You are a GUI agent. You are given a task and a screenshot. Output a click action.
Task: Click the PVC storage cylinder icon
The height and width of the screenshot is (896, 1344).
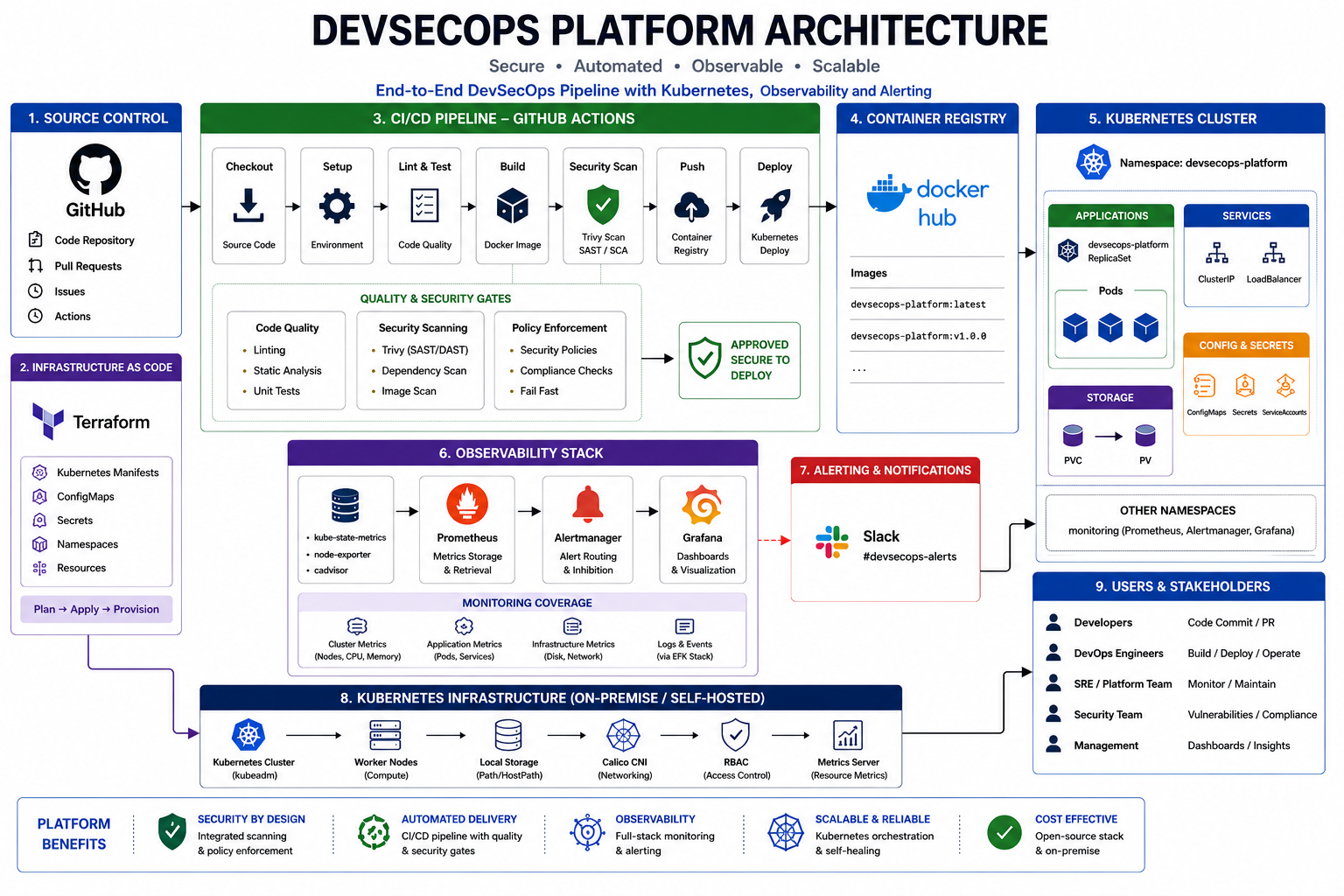pos(1073,435)
